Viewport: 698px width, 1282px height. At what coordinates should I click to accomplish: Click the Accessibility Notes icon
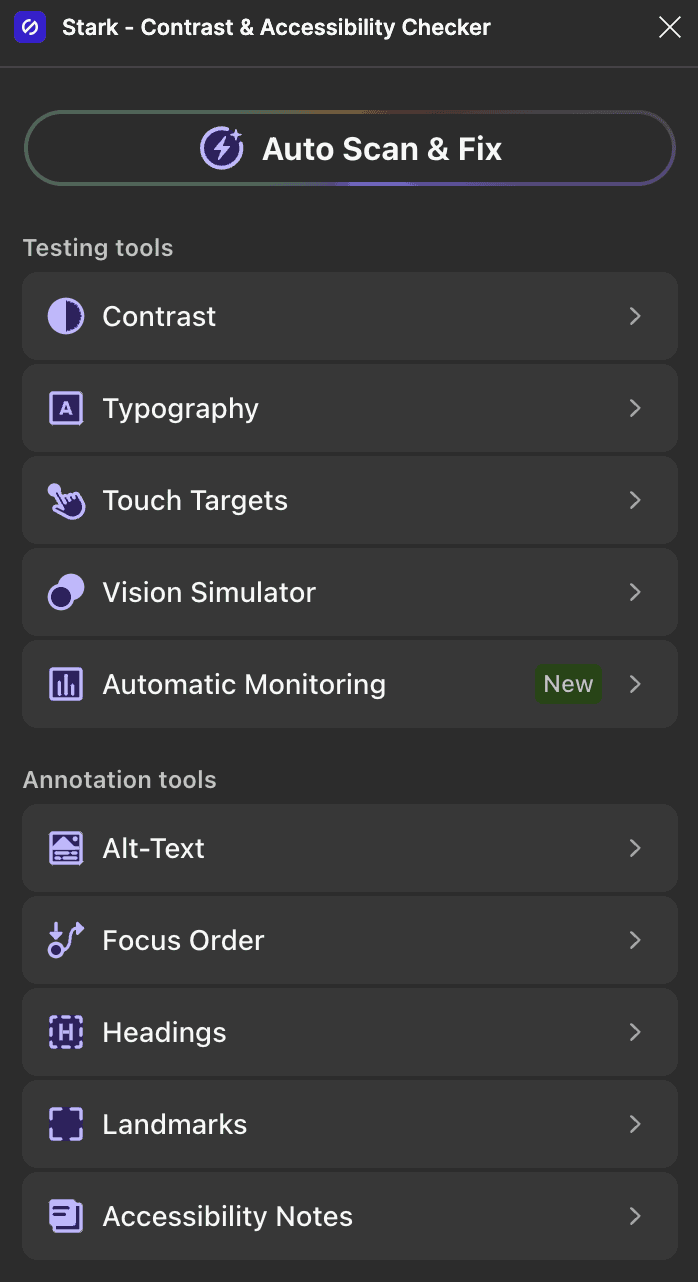click(66, 1216)
